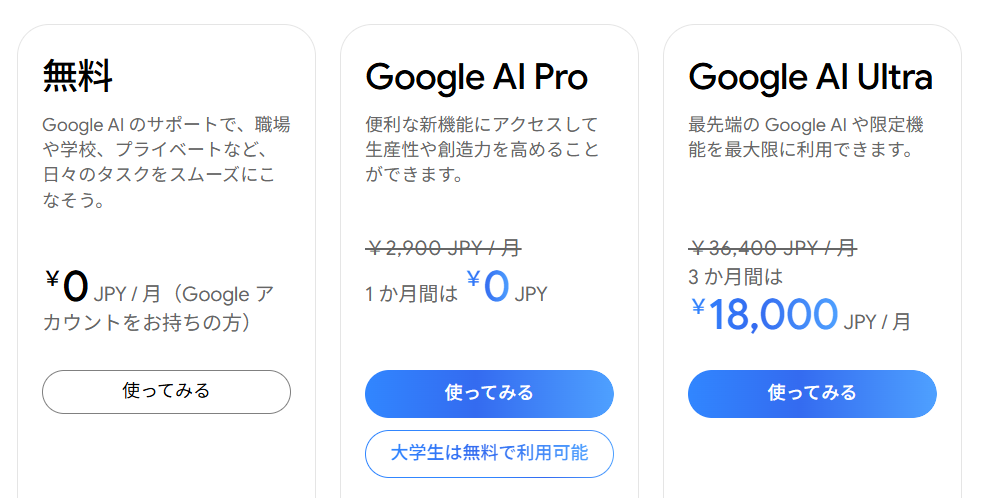This screenshot has width=984, height=498.
Task: Select the black ¥0 price in 無料 card
Action: [x=67, y=287]
